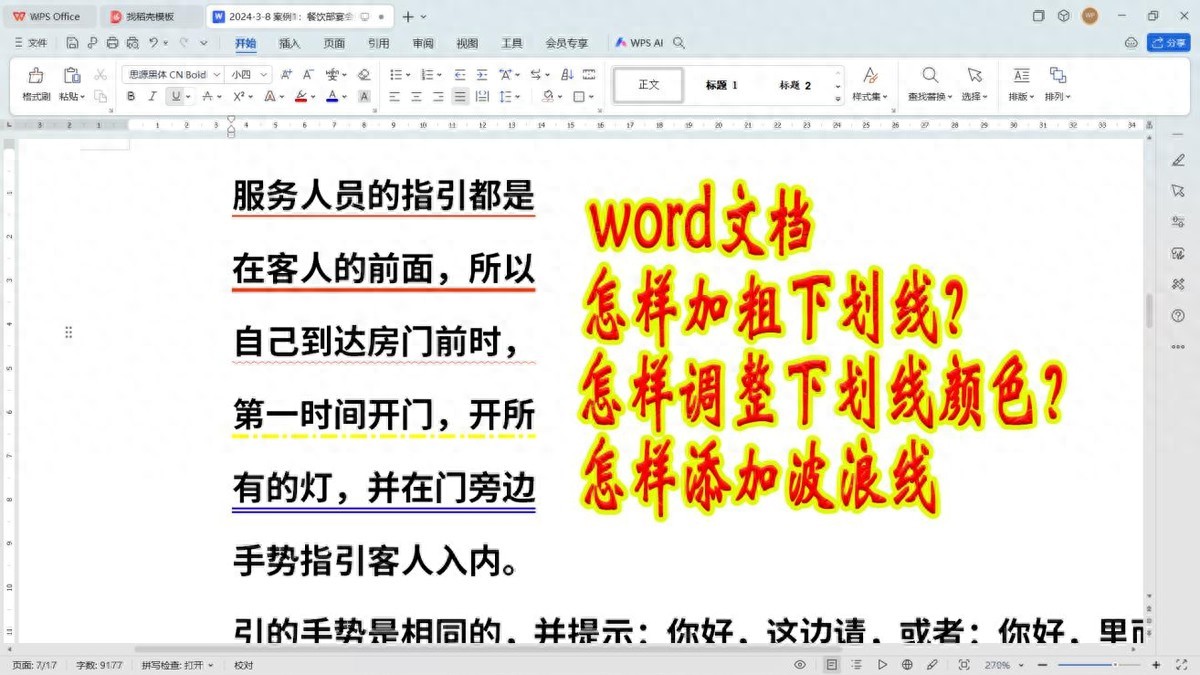This screenshot has height=675, width=1200.
Task: Click the zoom slider in status bar
Action: point(1100,665)
